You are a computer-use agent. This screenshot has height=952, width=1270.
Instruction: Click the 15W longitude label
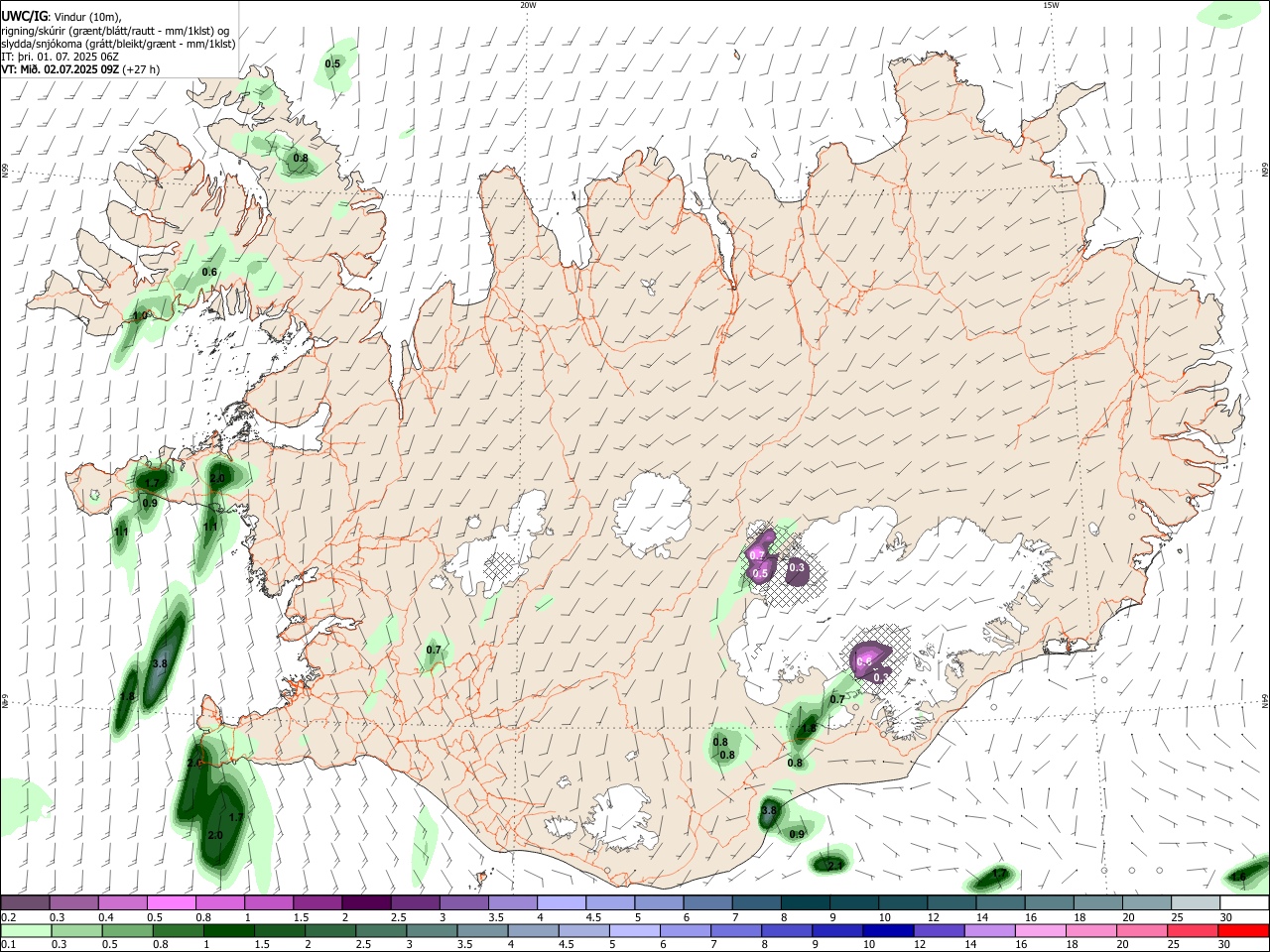coord(1051,5)
